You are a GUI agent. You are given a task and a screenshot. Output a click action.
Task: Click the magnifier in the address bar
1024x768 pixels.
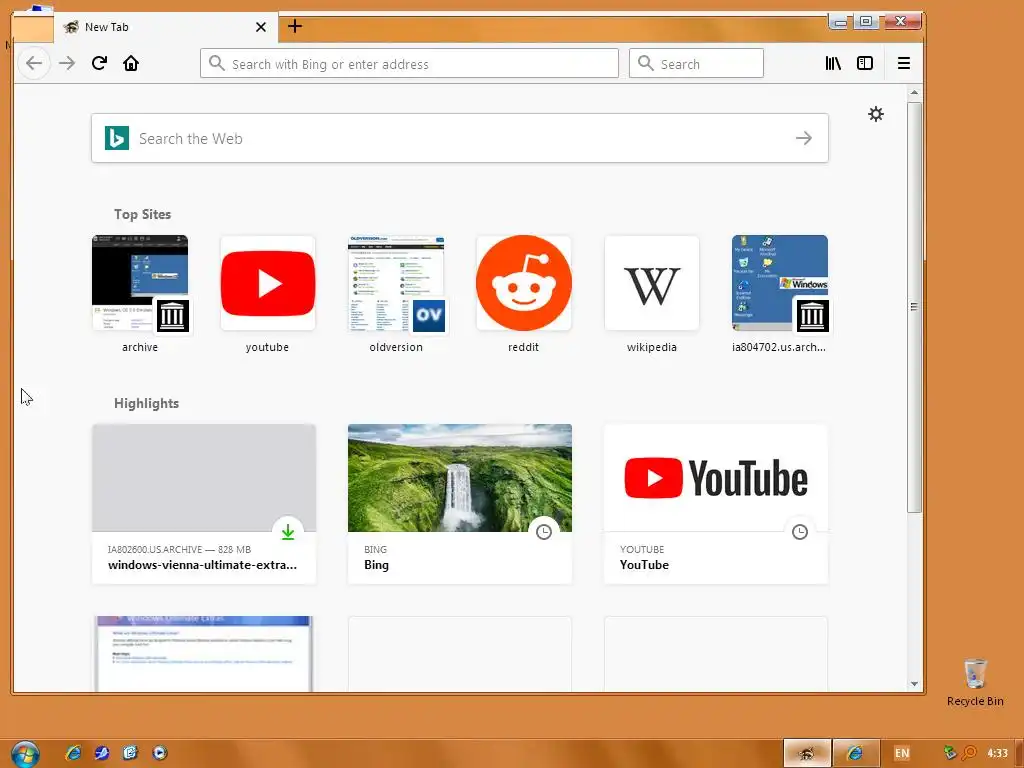(216, 63)
